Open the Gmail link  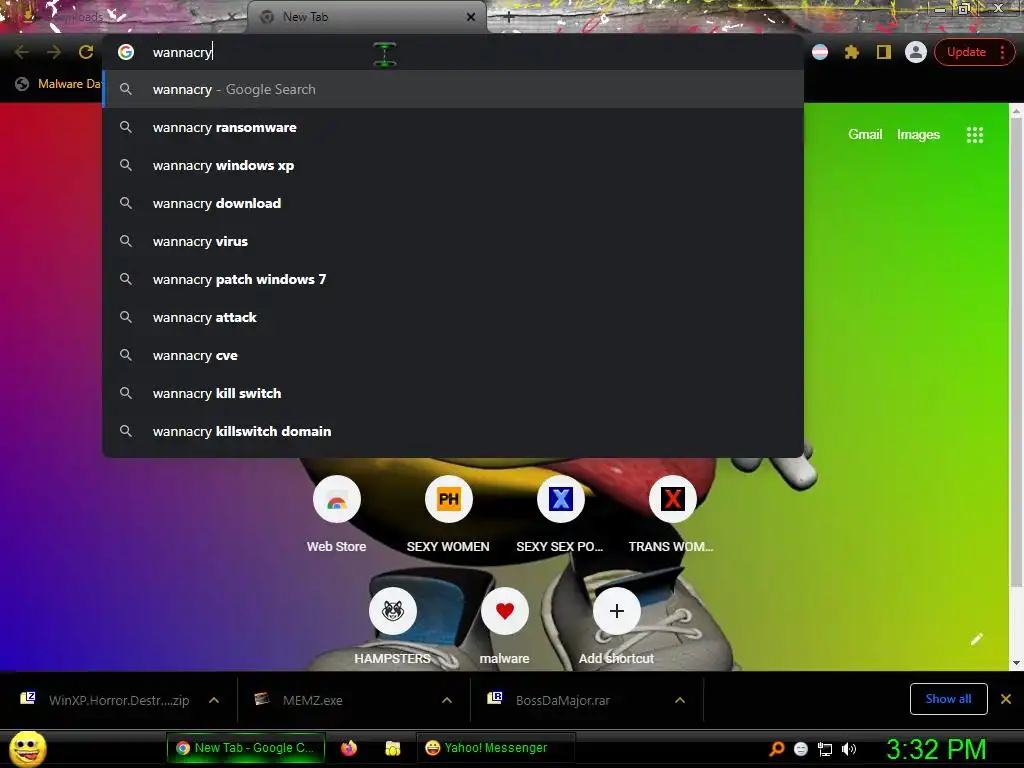(x=865, y=135)
